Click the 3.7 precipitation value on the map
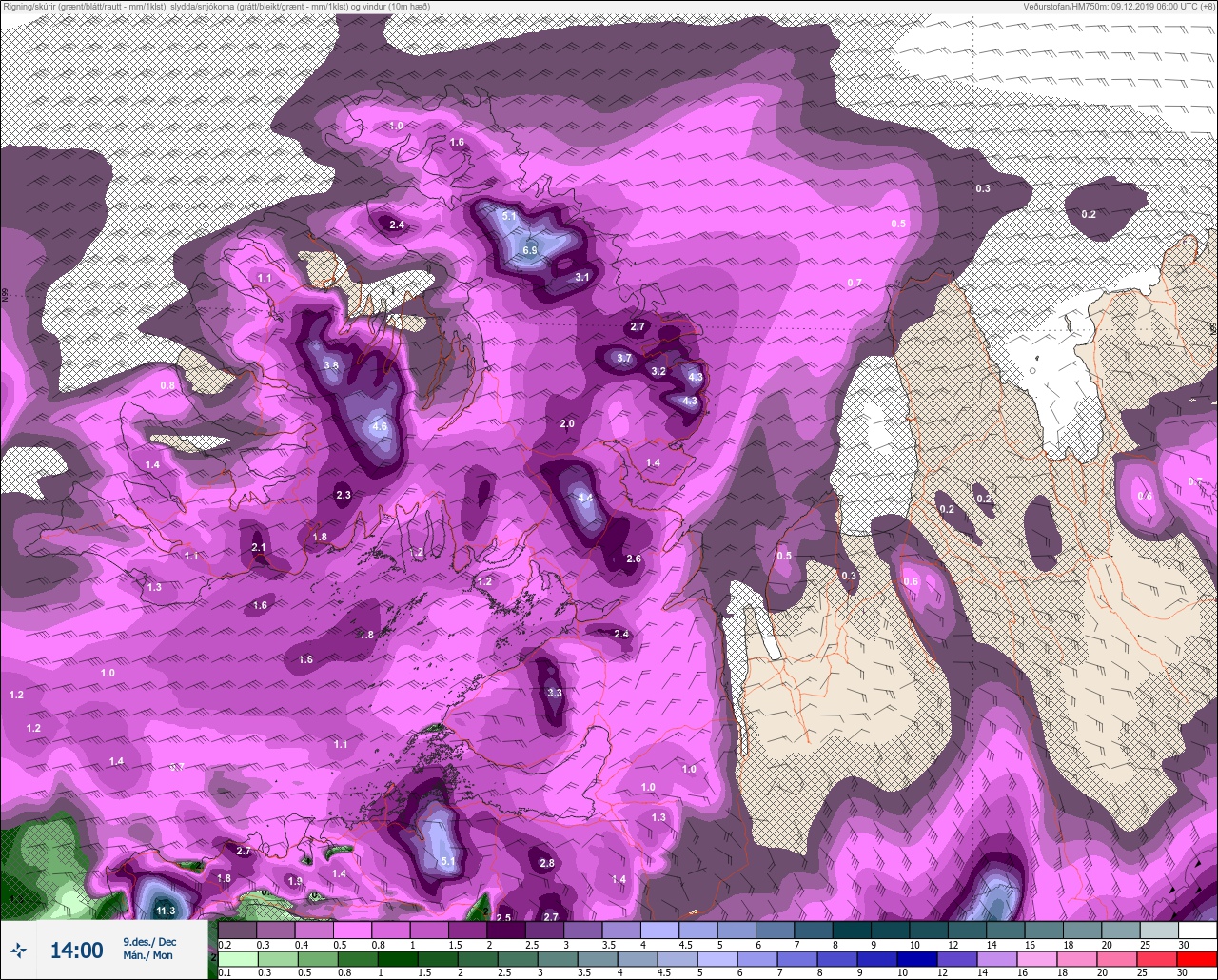The height and width of the screenshot is (980, 1218). pos(624,359)
